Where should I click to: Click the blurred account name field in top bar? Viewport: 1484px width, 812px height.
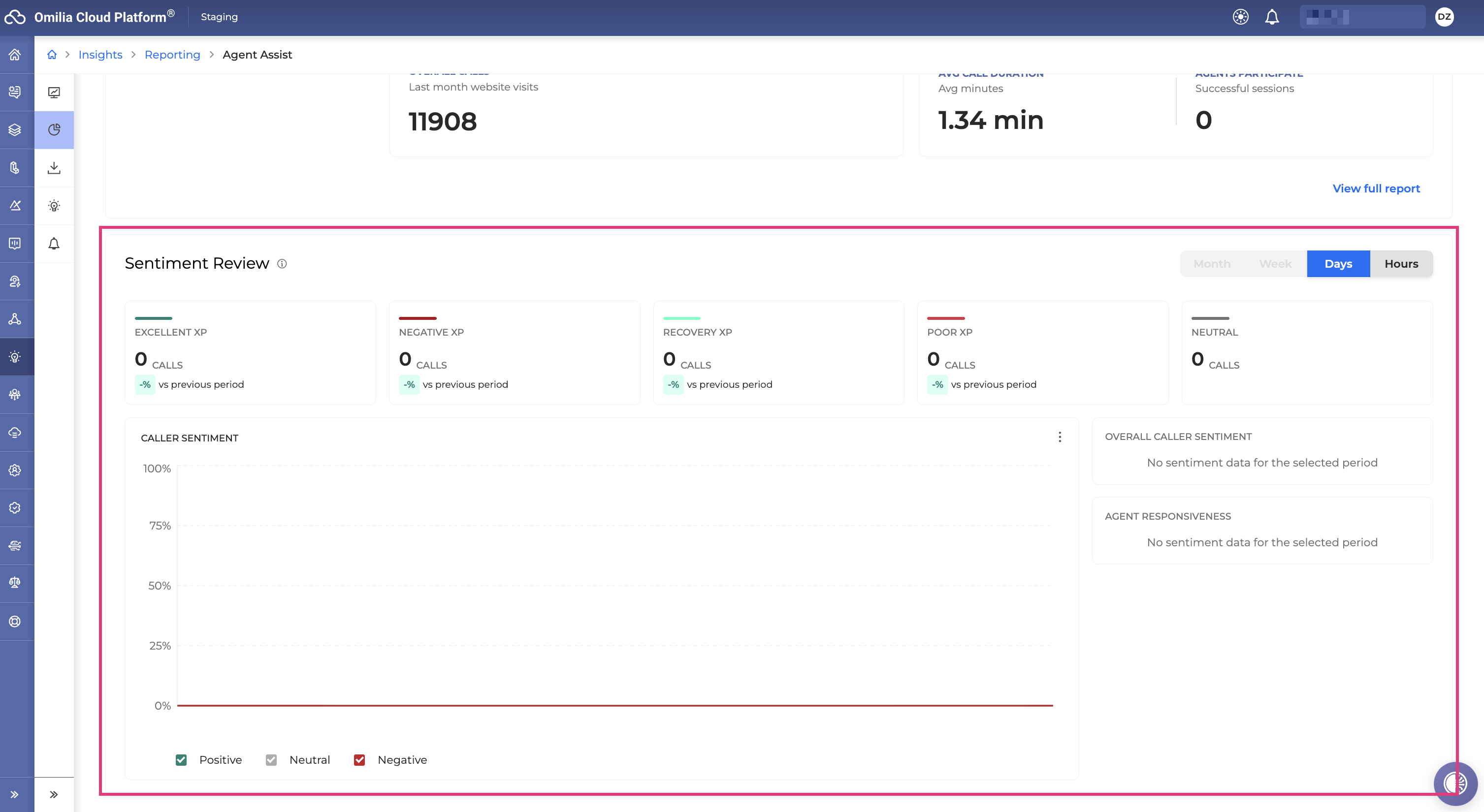[1362, 17]
